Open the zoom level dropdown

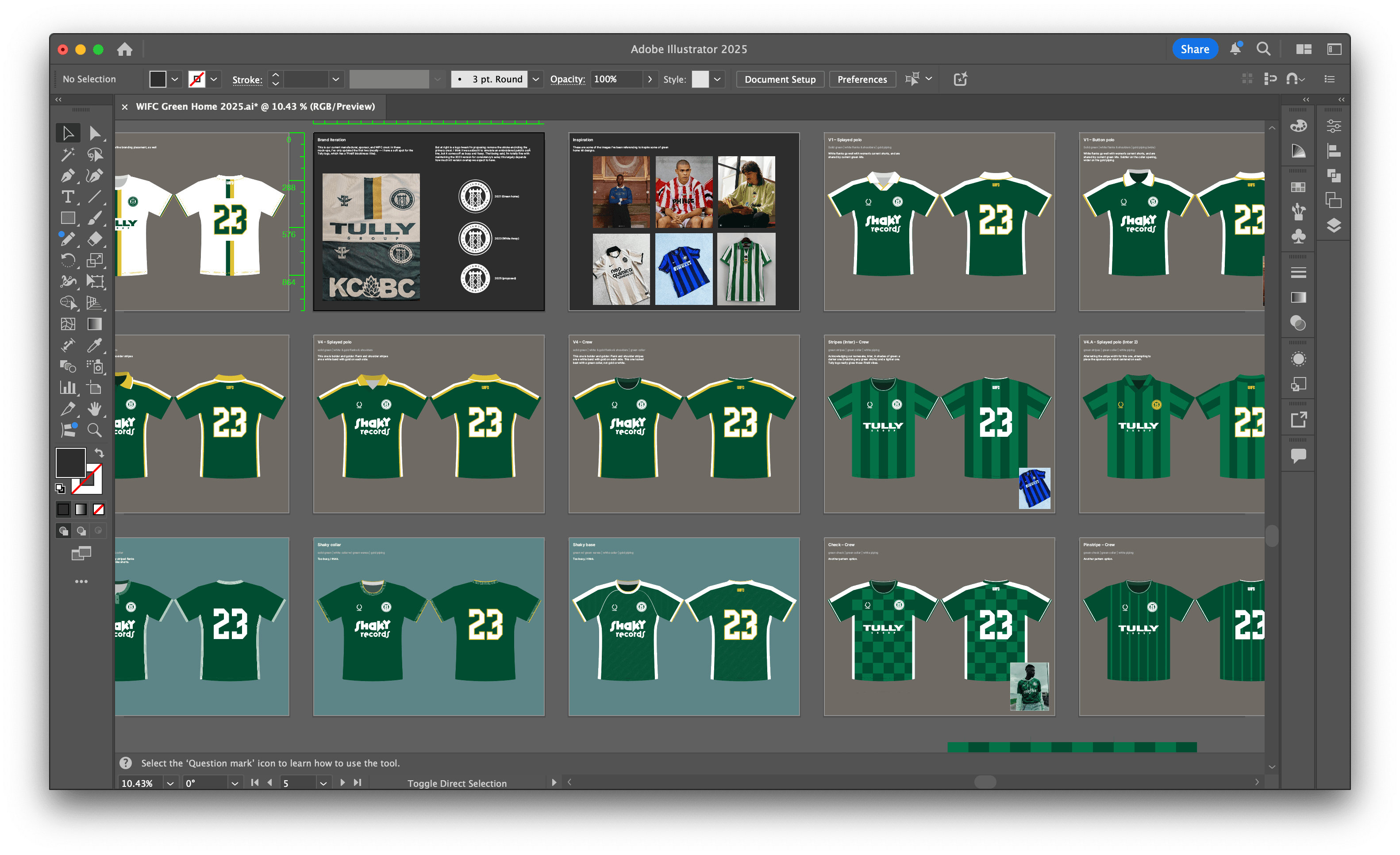click(x=170, y=783)
